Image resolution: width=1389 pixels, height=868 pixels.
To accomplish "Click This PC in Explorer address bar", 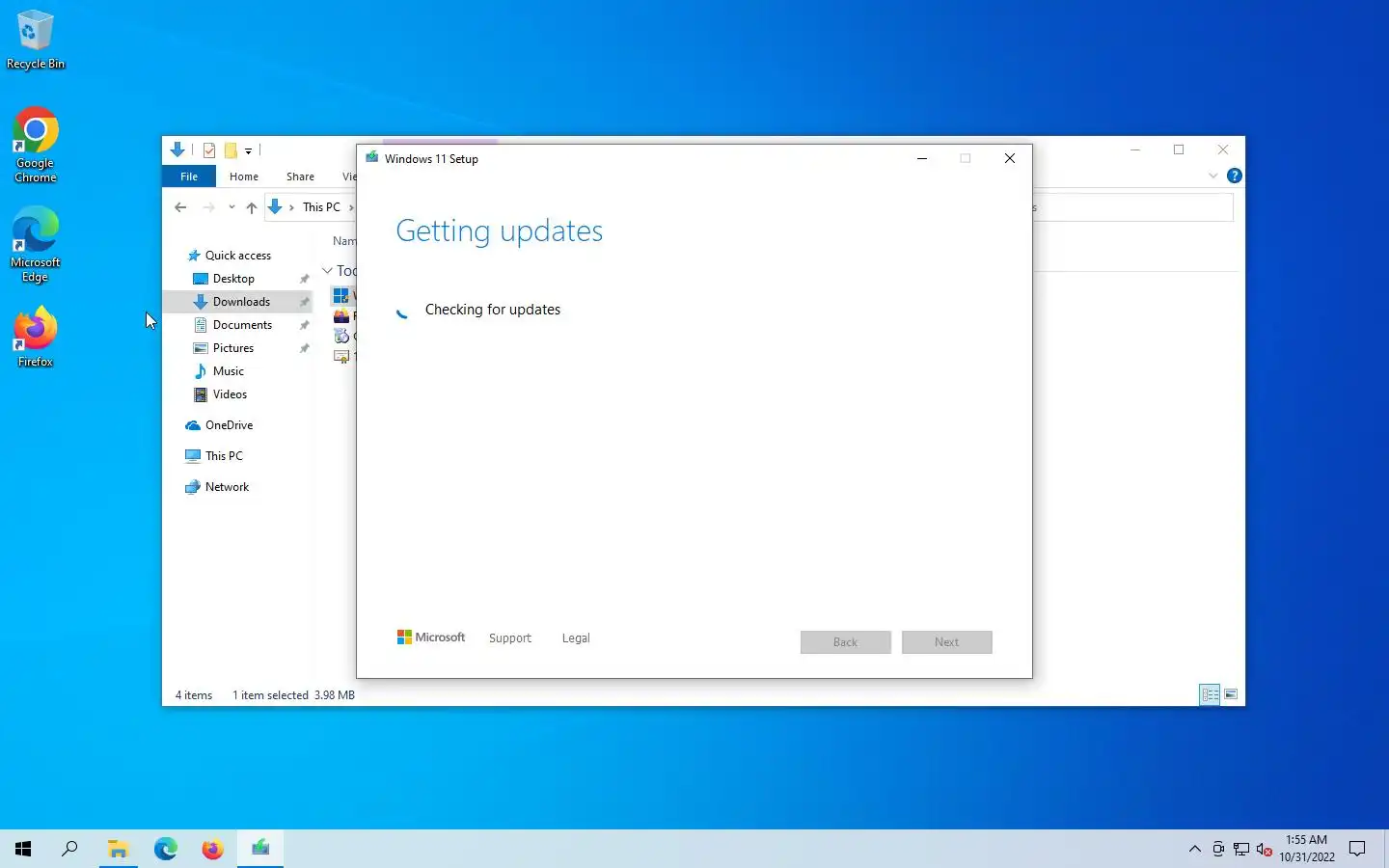I will [321, 207].
